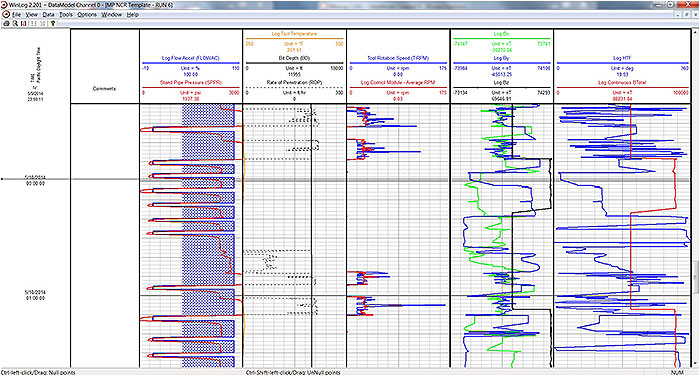Click the Log Tool Temperature header
This screenshot has width=700, height=376.
click(294, 34)
